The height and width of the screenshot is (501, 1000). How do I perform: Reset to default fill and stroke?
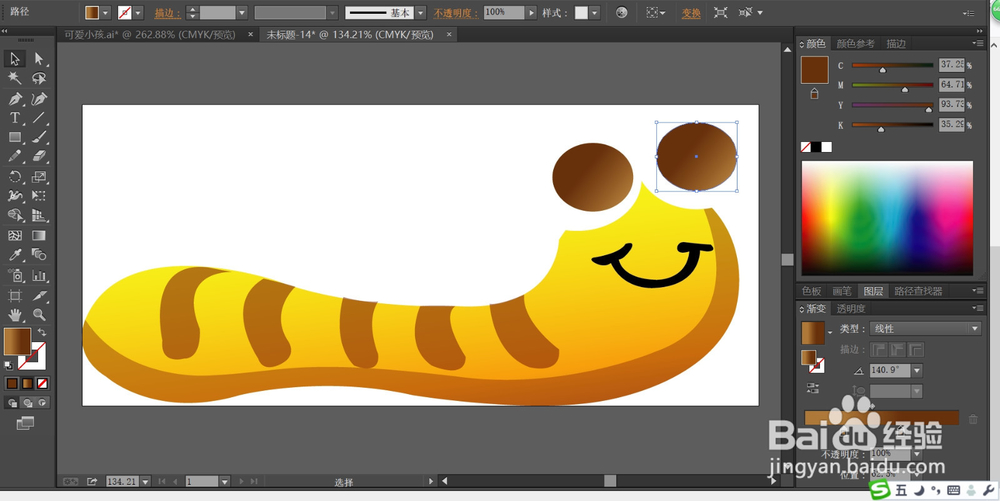[x=8, y=365]
